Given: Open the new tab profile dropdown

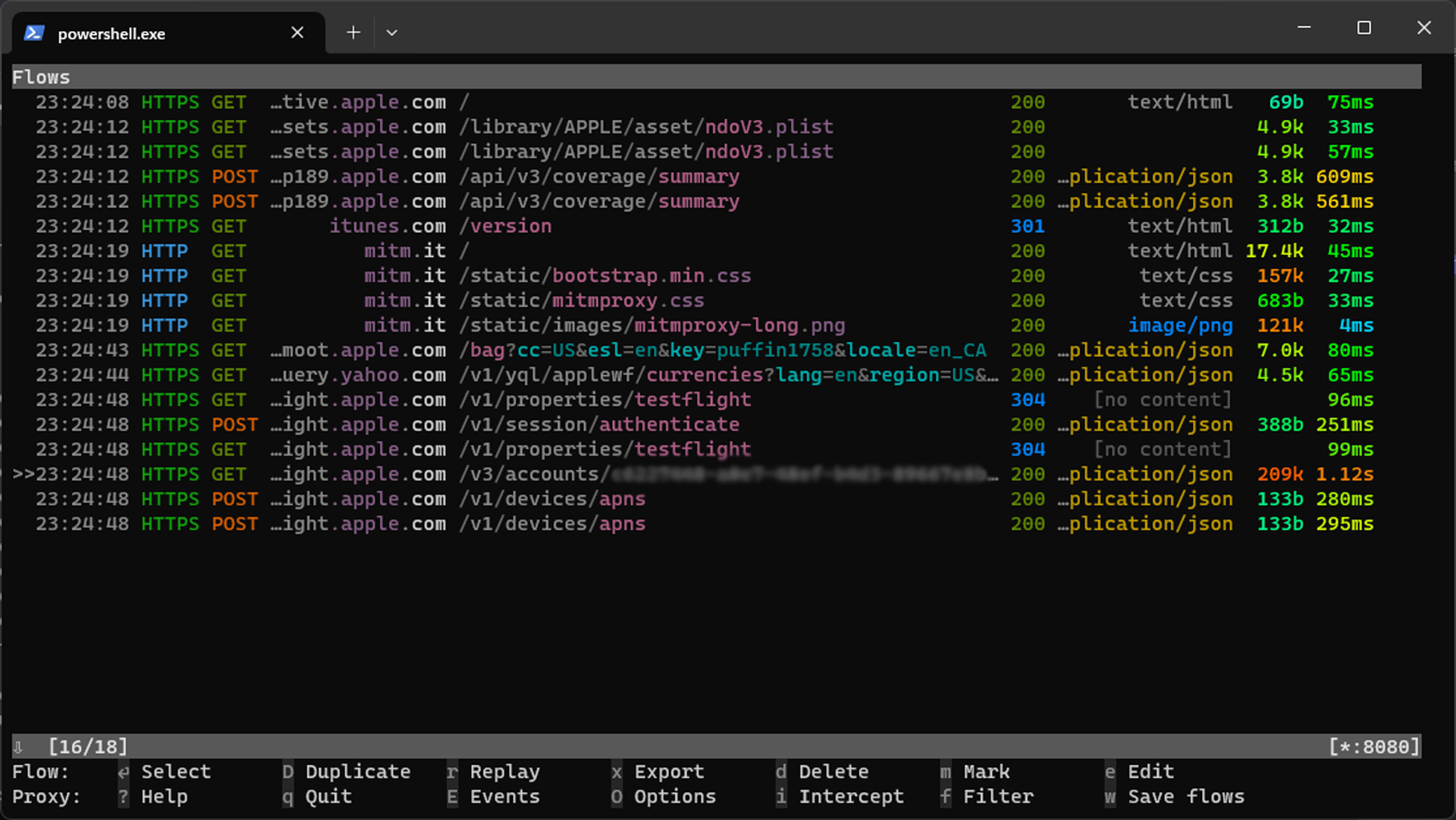Looking at the screenshot, I should click(392, 33).
